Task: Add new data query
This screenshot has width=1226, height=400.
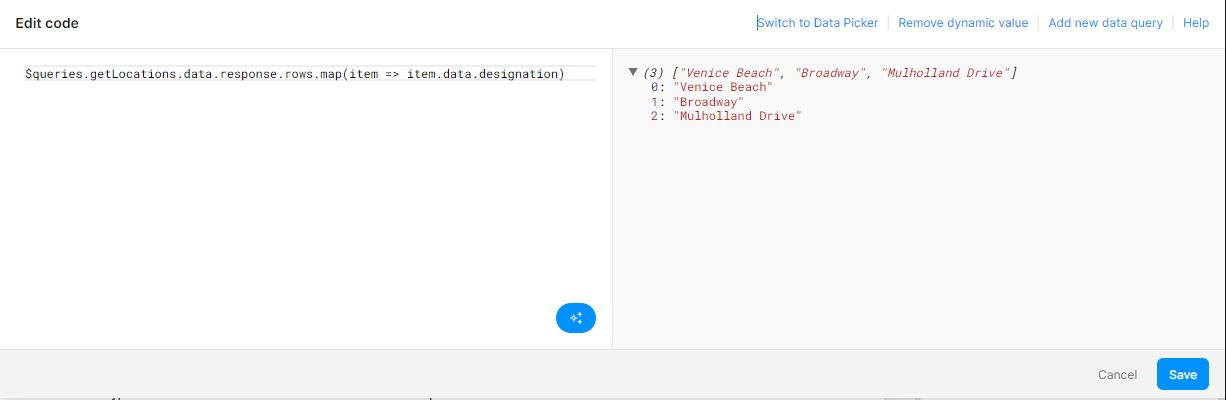Action: [x=1105, y=23]
